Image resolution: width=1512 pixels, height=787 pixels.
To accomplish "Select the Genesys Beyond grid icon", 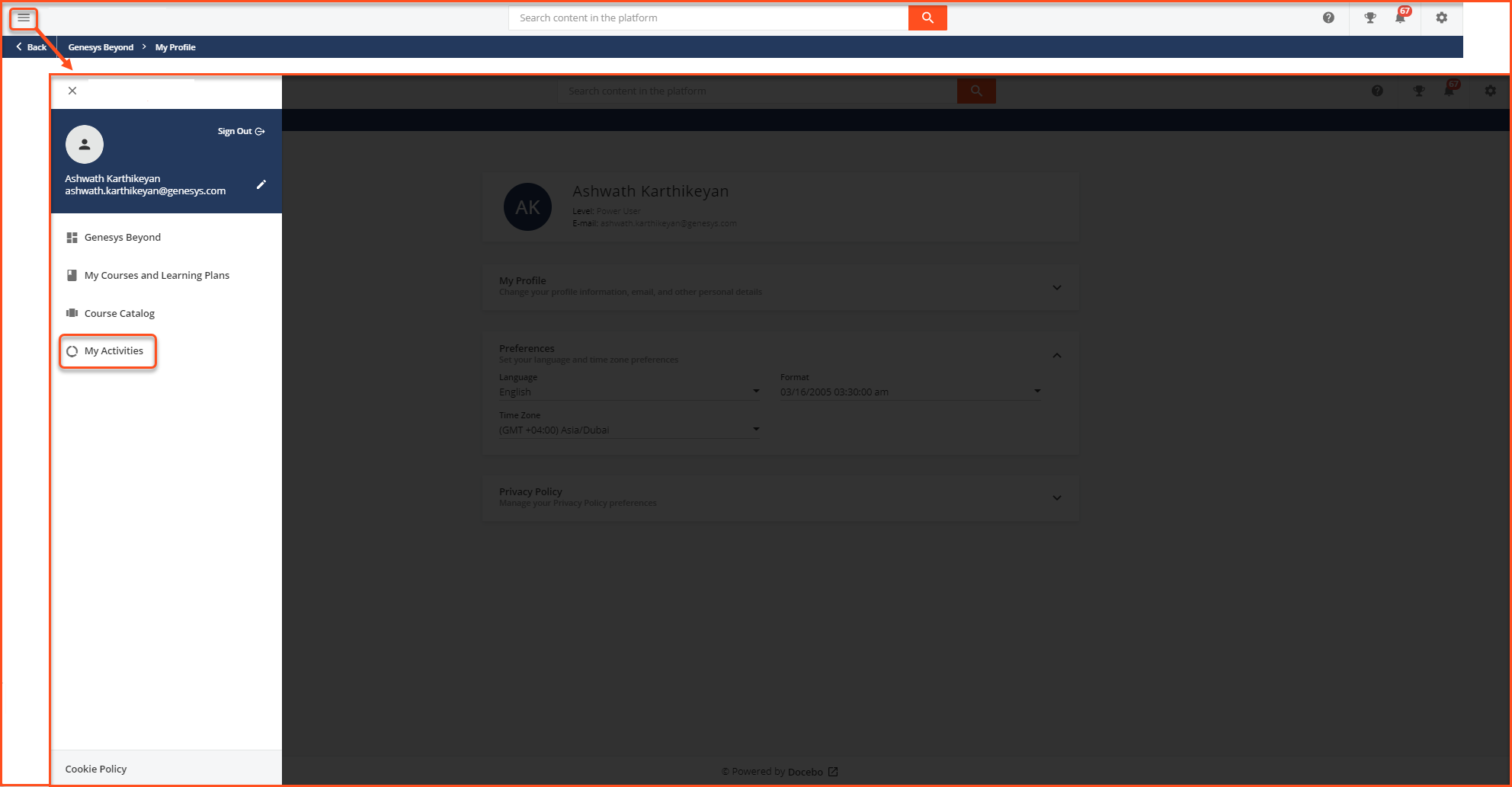I will pos(72,237).
